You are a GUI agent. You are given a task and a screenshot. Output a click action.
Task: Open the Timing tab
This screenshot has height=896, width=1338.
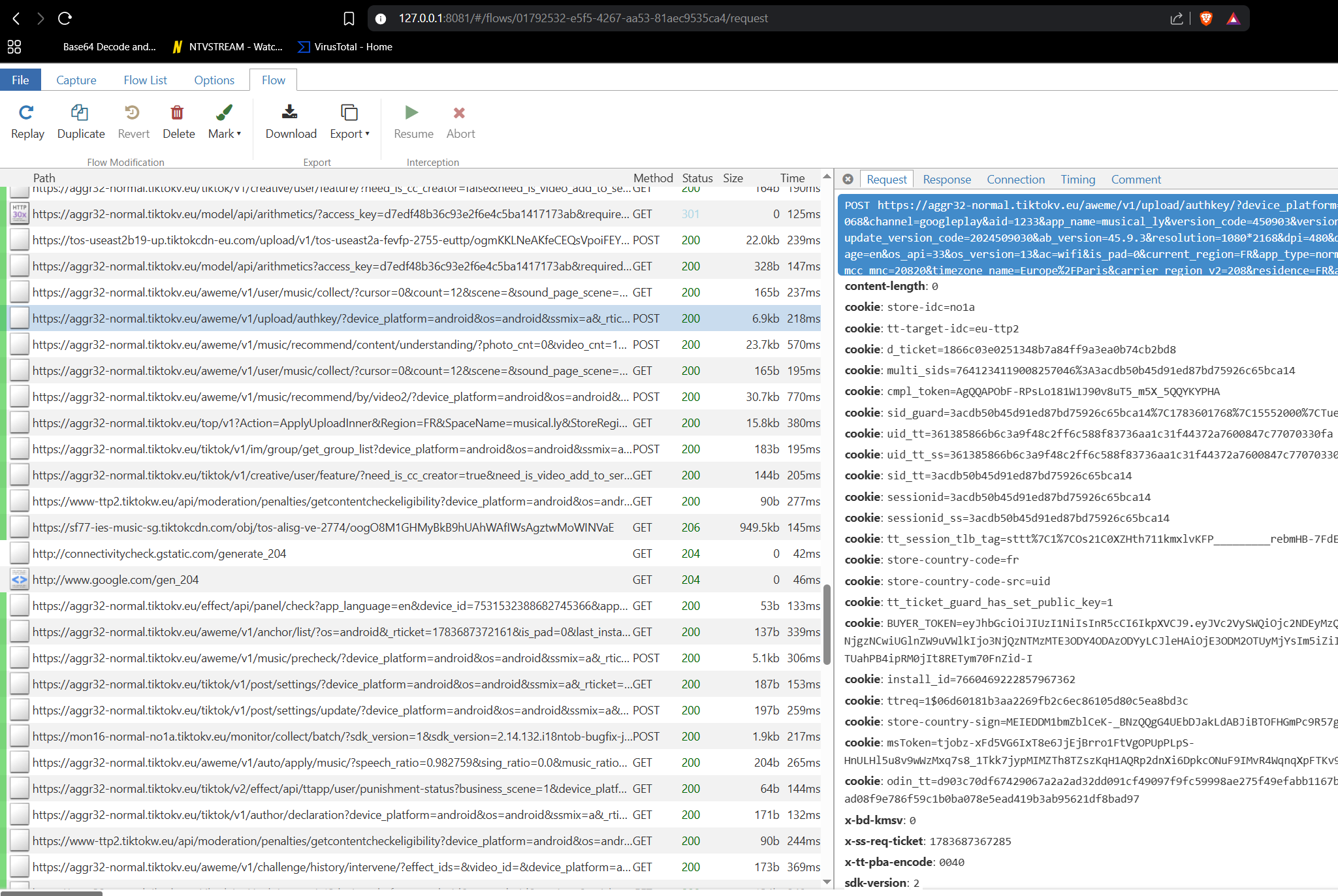pyautogui.click(x=1077, y=179)
